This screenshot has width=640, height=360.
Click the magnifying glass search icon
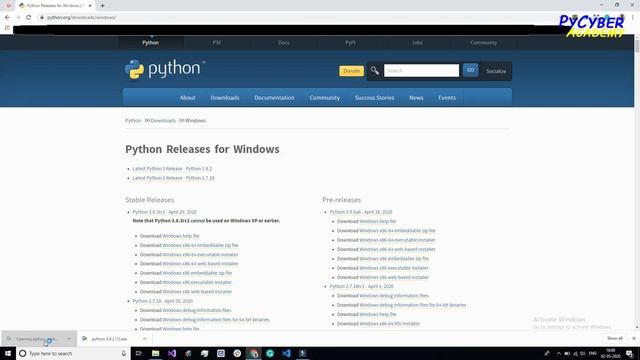point(374,71)
